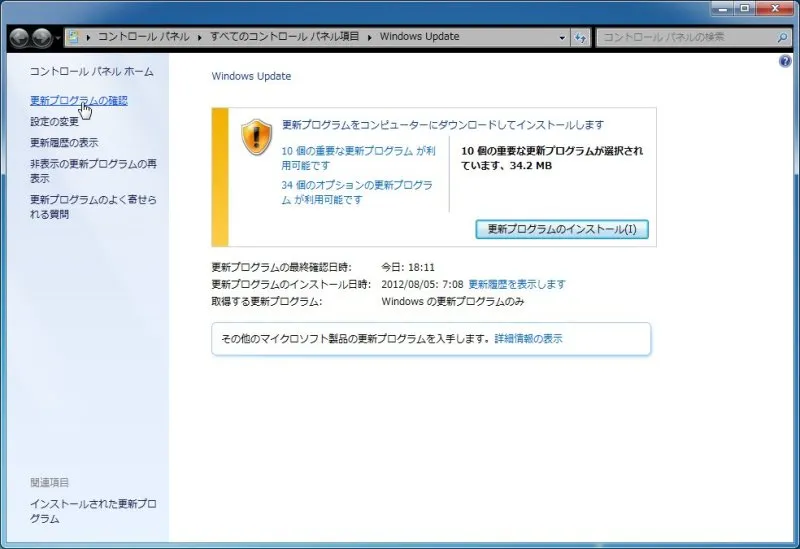Select コントロール パネル breadcrumb item
This screenshot has width=800, height=549.
(x=144, y=38)
